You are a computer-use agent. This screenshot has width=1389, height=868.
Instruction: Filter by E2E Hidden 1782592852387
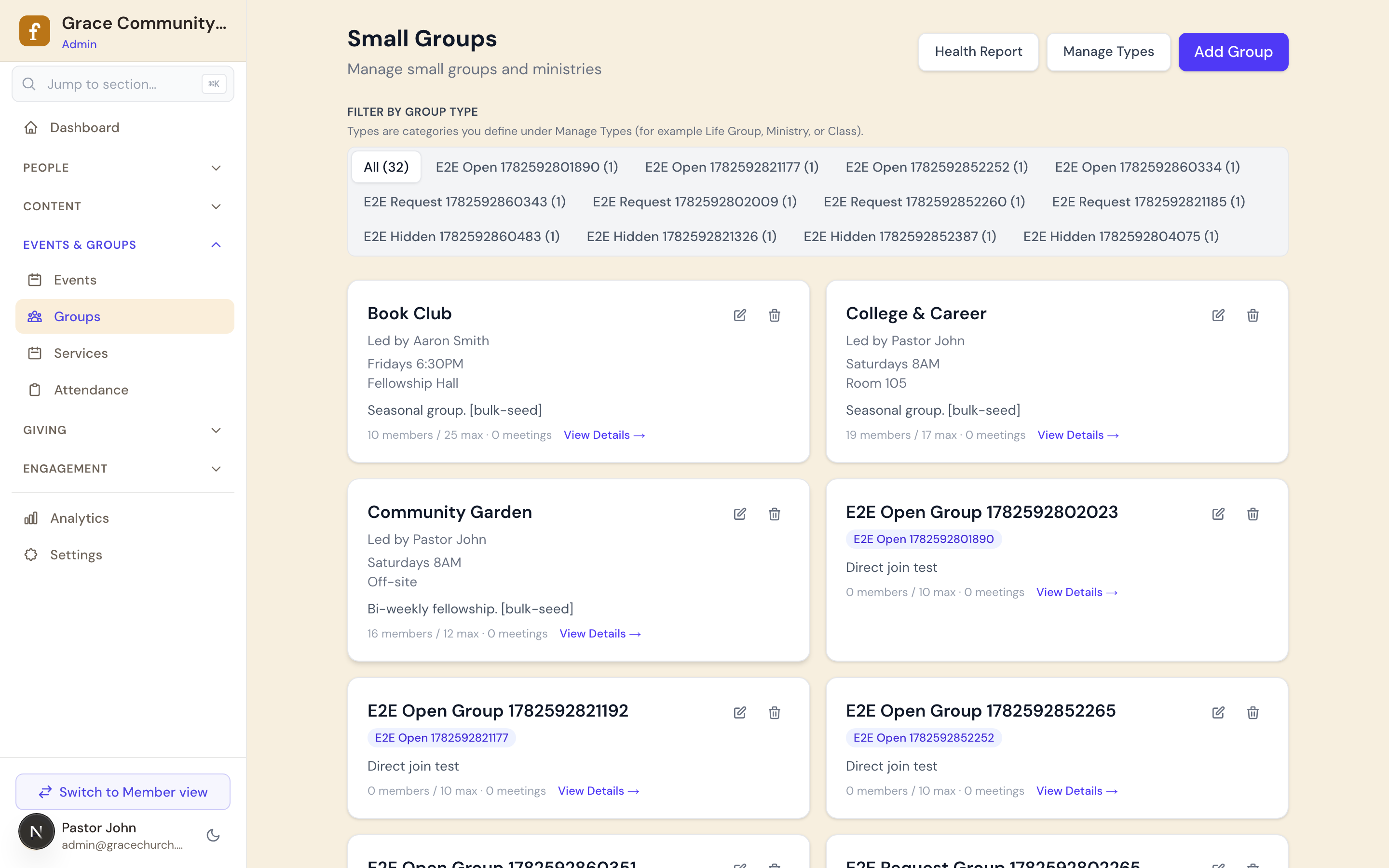click(899, 236)
